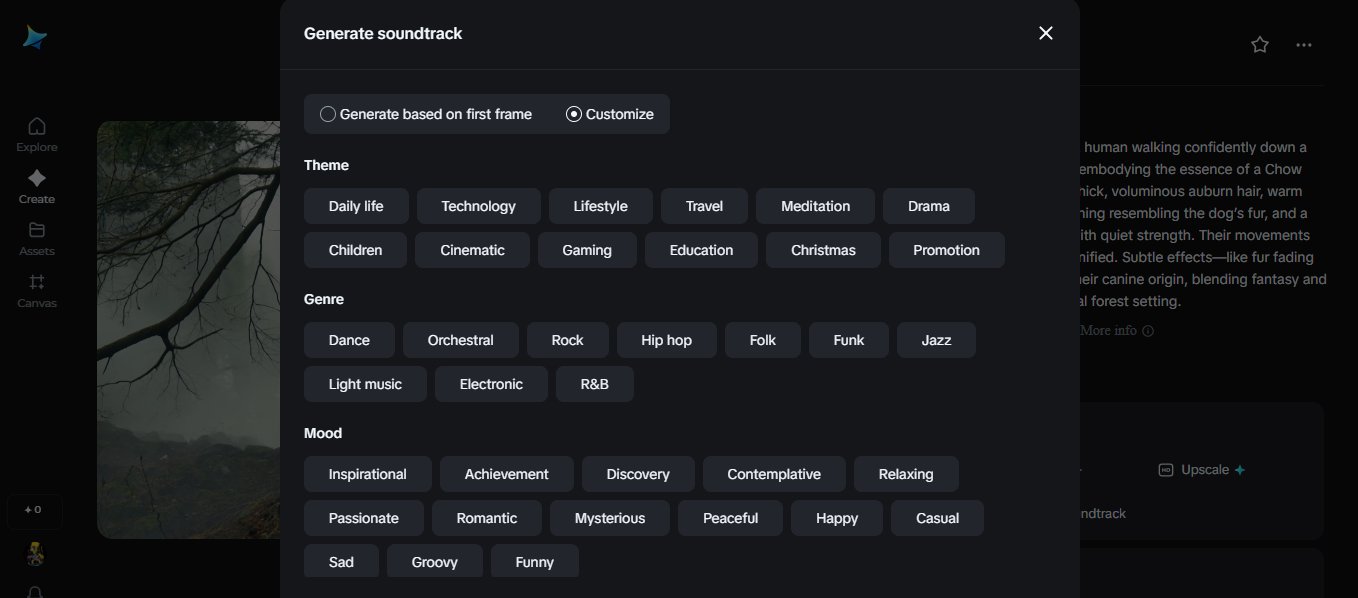
Task: Click the forest video preview on the left
Action: coord(180,330)
